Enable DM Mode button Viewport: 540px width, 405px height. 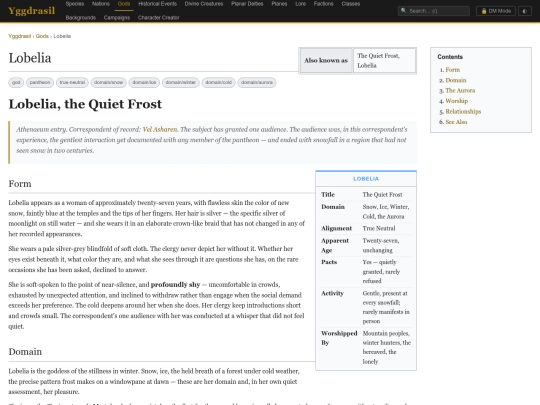pos(496,11)
